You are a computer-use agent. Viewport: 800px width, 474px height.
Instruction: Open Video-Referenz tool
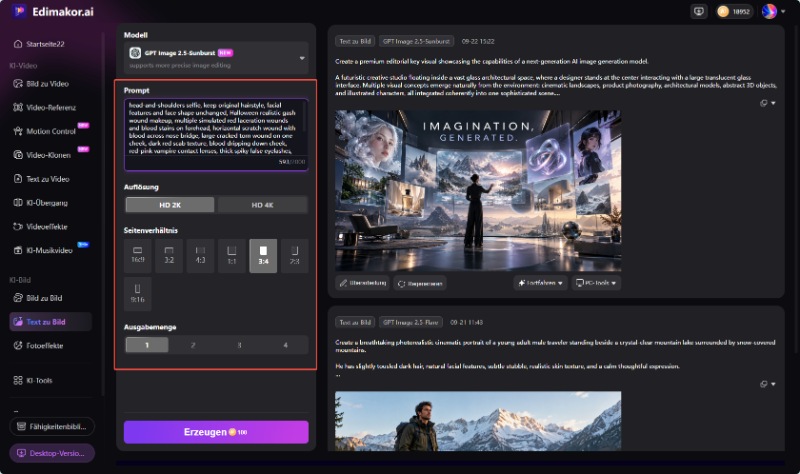44,107
